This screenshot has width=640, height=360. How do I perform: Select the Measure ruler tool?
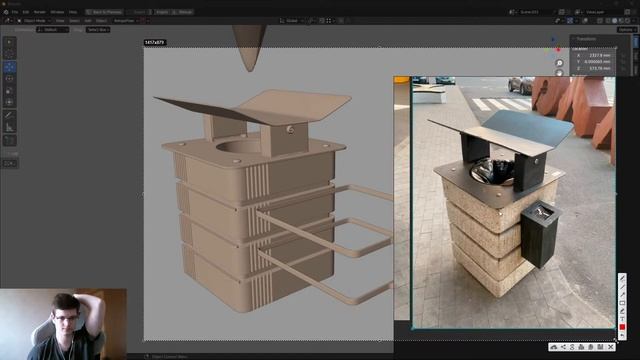coord(9,128)
